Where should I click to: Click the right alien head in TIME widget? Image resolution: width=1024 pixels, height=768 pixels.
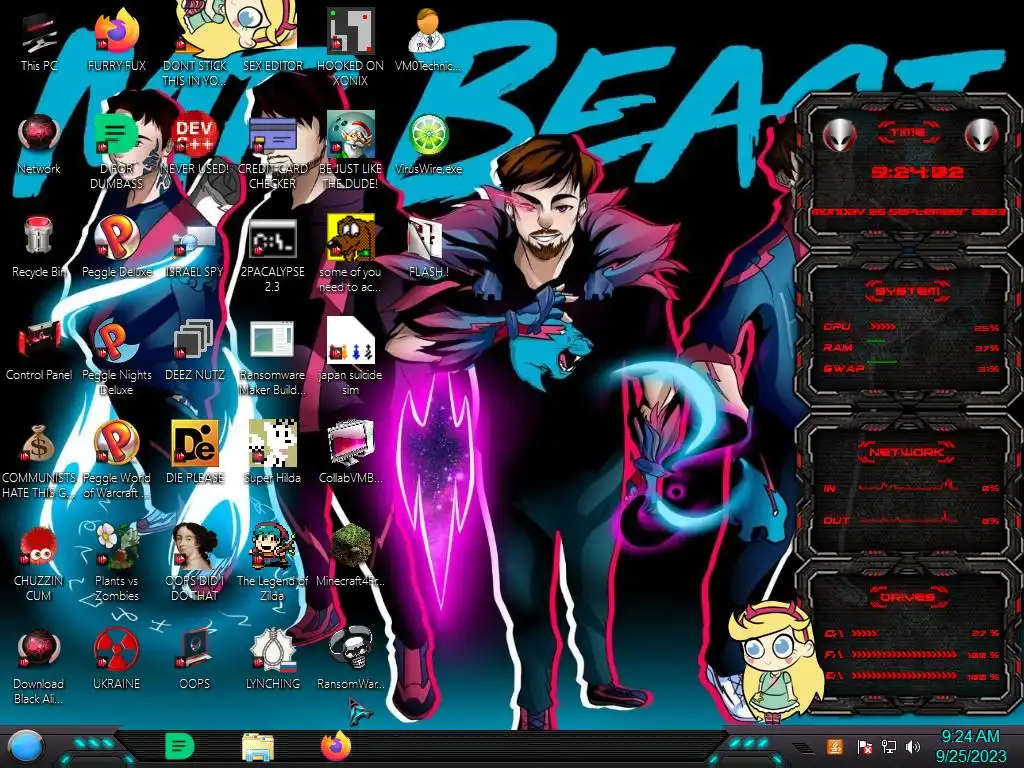982,135
